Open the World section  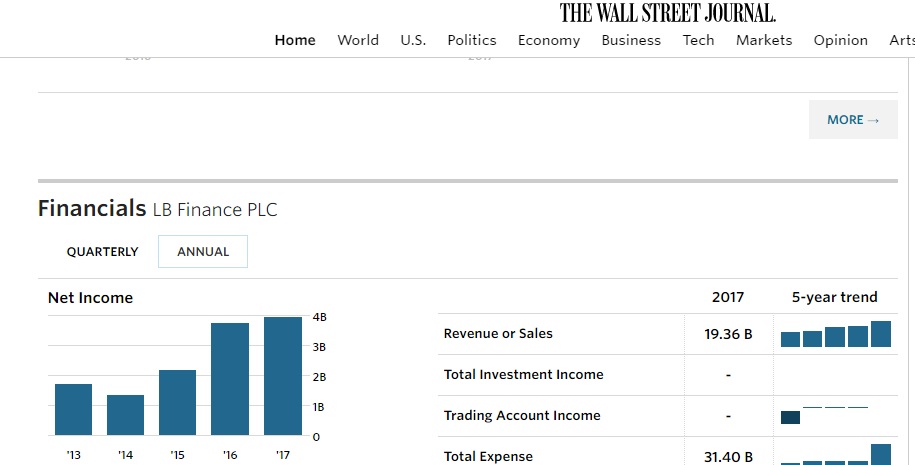click(x=358, y=40)
